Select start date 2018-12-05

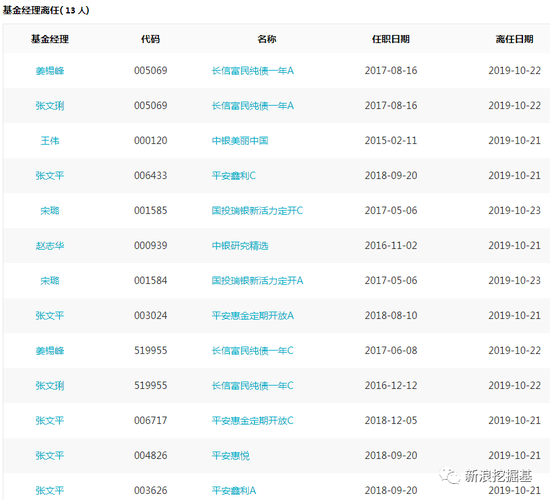[x=391, y=420]
